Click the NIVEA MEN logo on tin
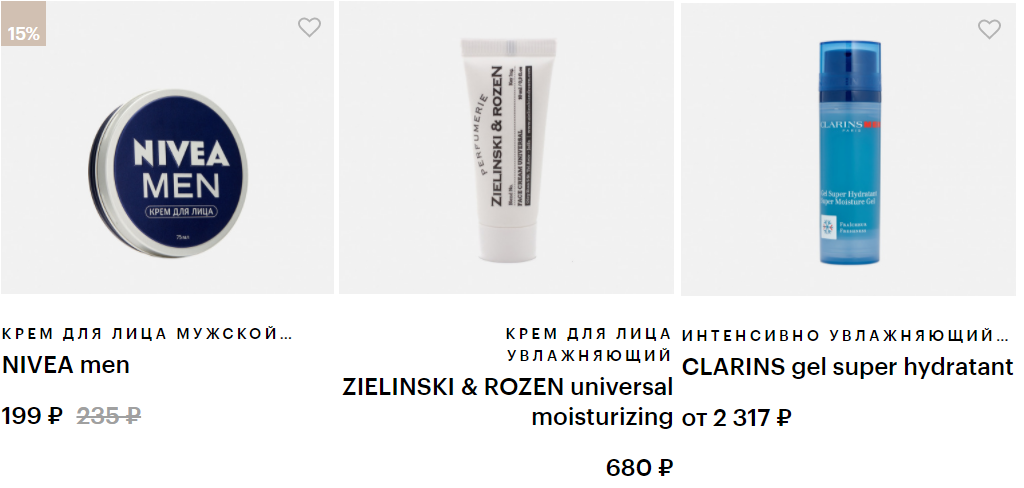 pos(181,169)
